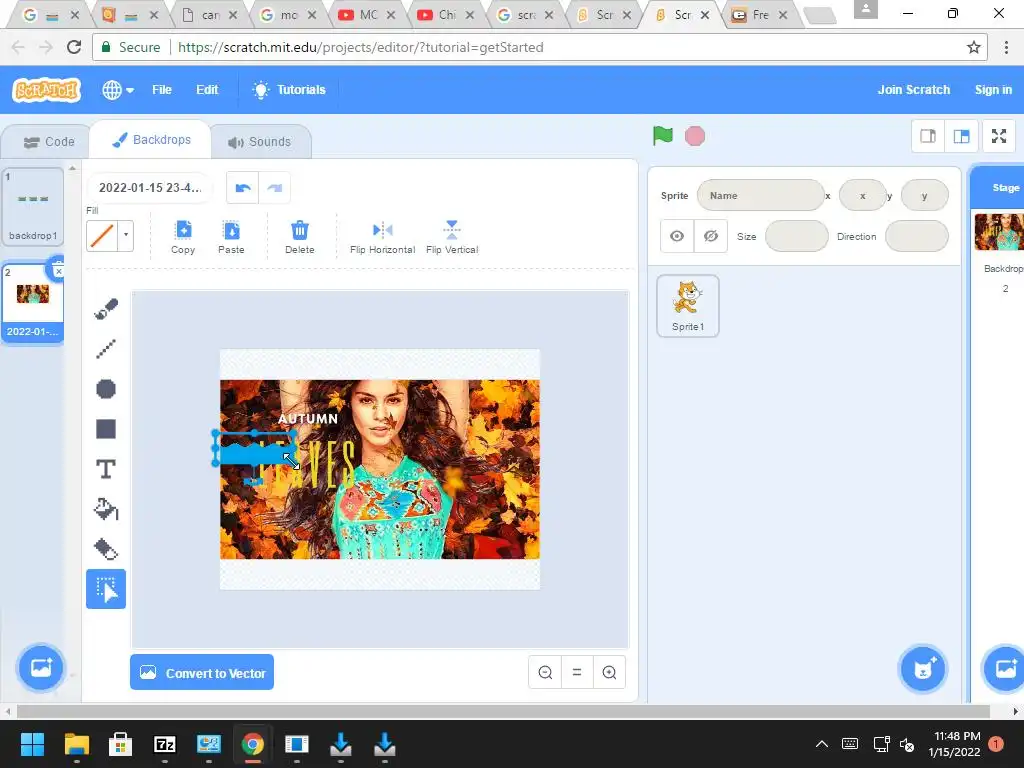Open the Fill color dropdown arrow
Viewport: 1024px width, 768px height.
tap(126, 236)
